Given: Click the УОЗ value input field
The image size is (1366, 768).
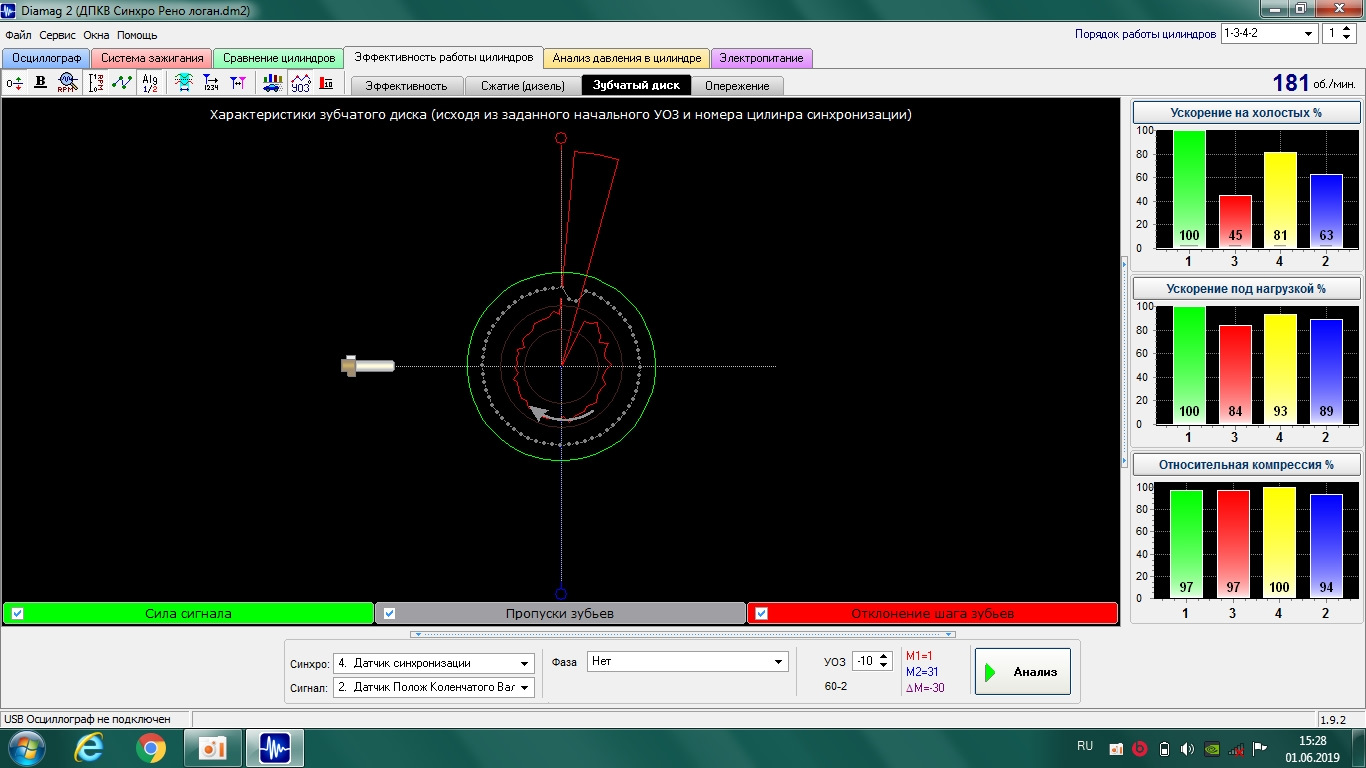Looking at the screenshot, I should pyautogui.click(x=865, y=661).
